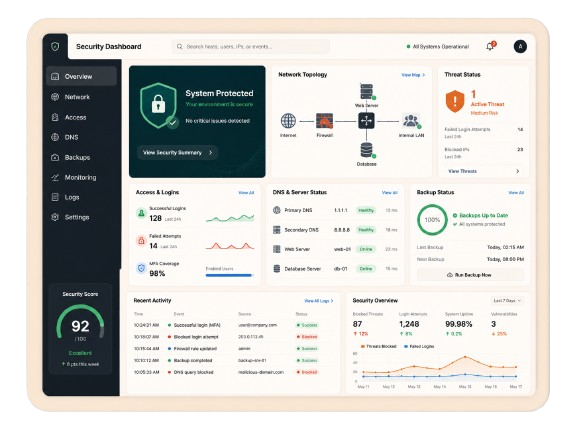Go to Network in the sidebar
577x433 pixels.
pyautogui.click(x=82, y=97)
